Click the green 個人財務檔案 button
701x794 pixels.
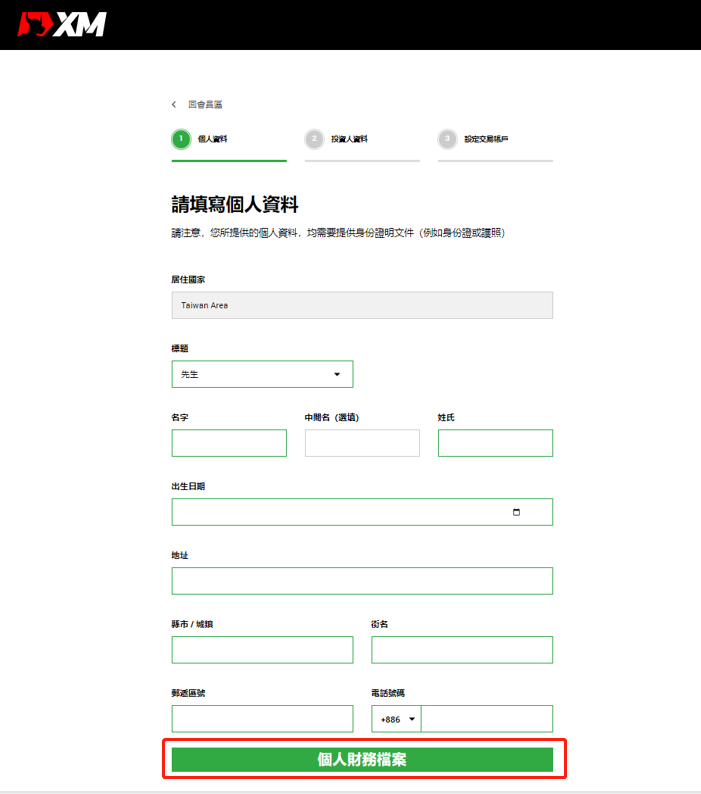(x=362, y=760)
